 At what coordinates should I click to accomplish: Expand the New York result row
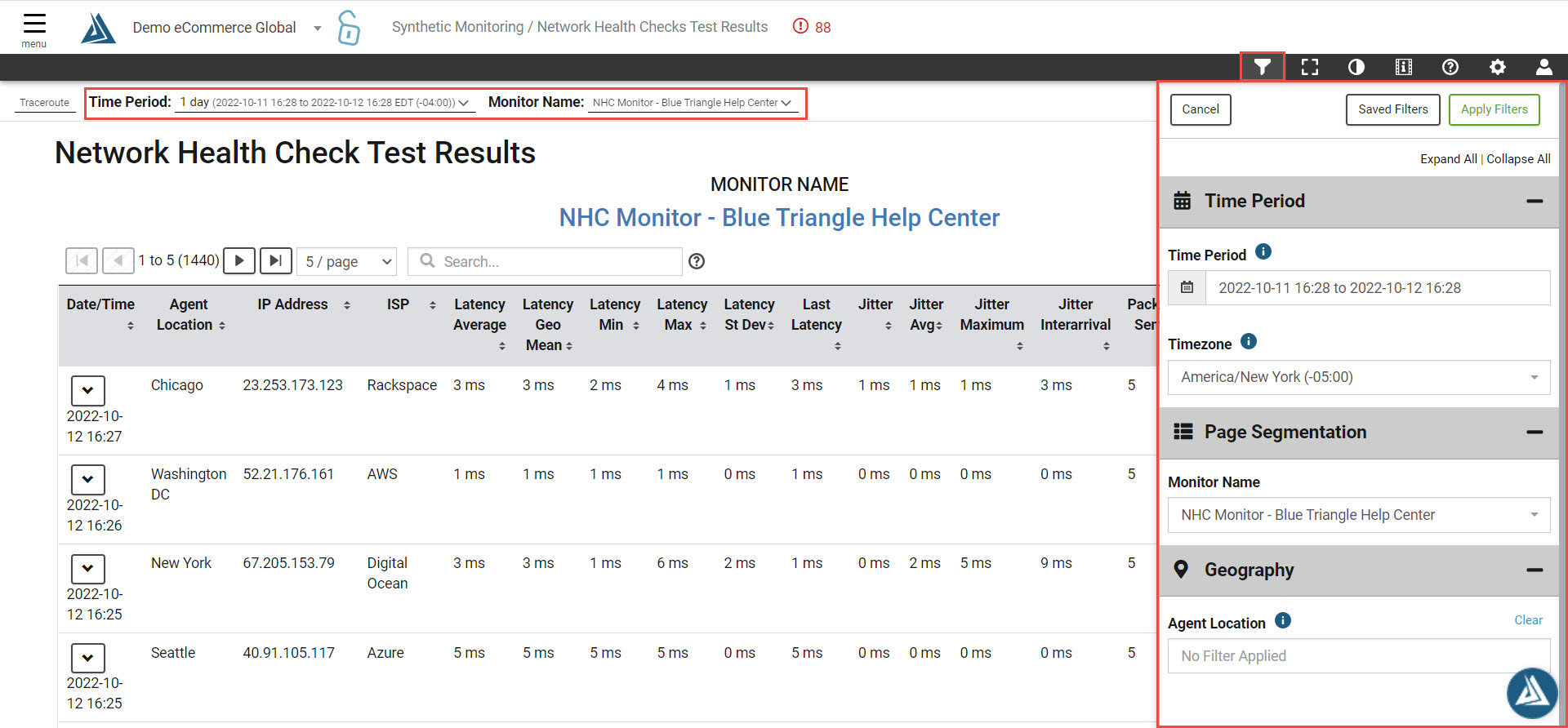[x=87, y=568]
